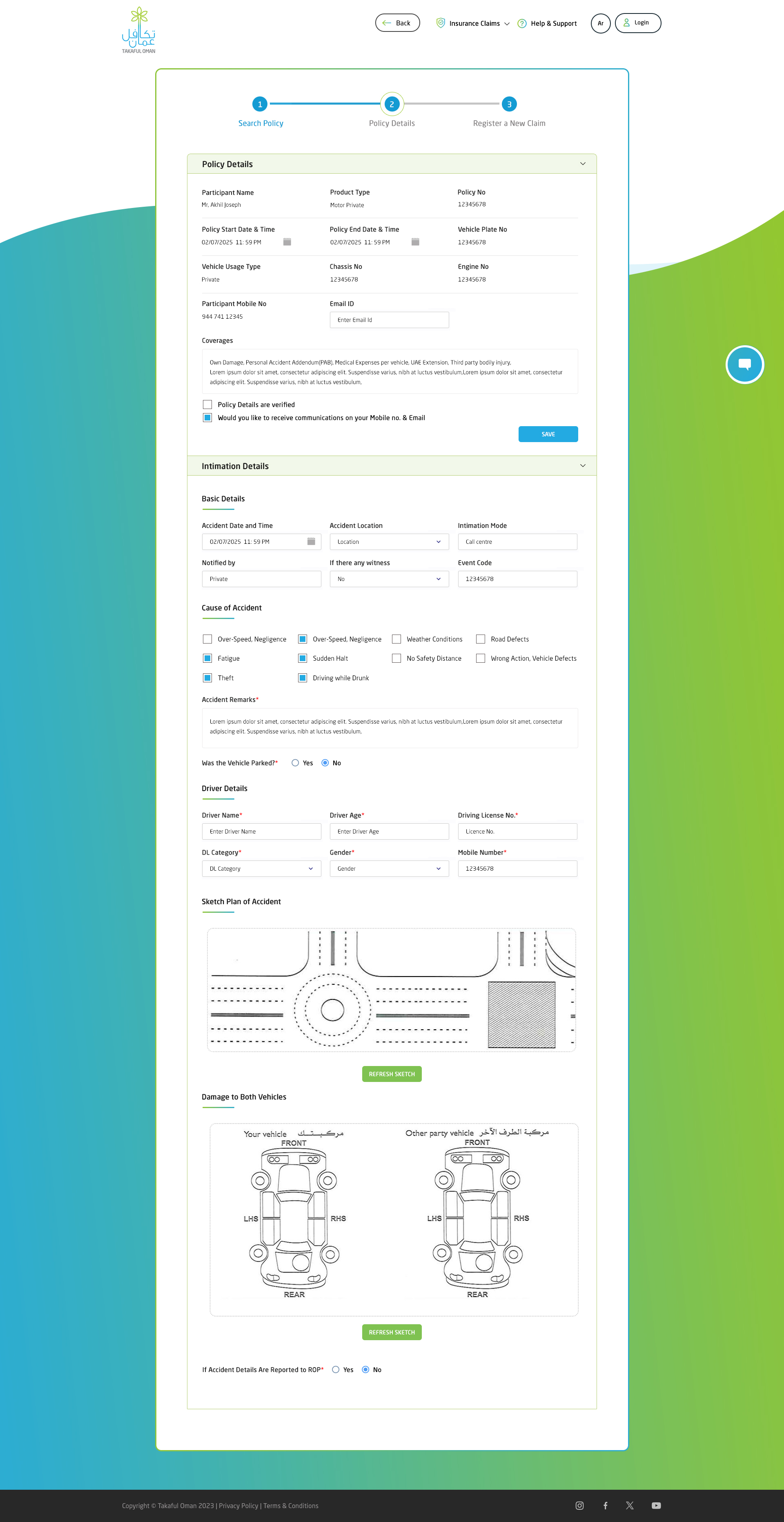Open the Facebook footer icon
Image resolution: width=784 pixels, height=1522 pixels.
pyautogui.click(x=605, y=1506)
